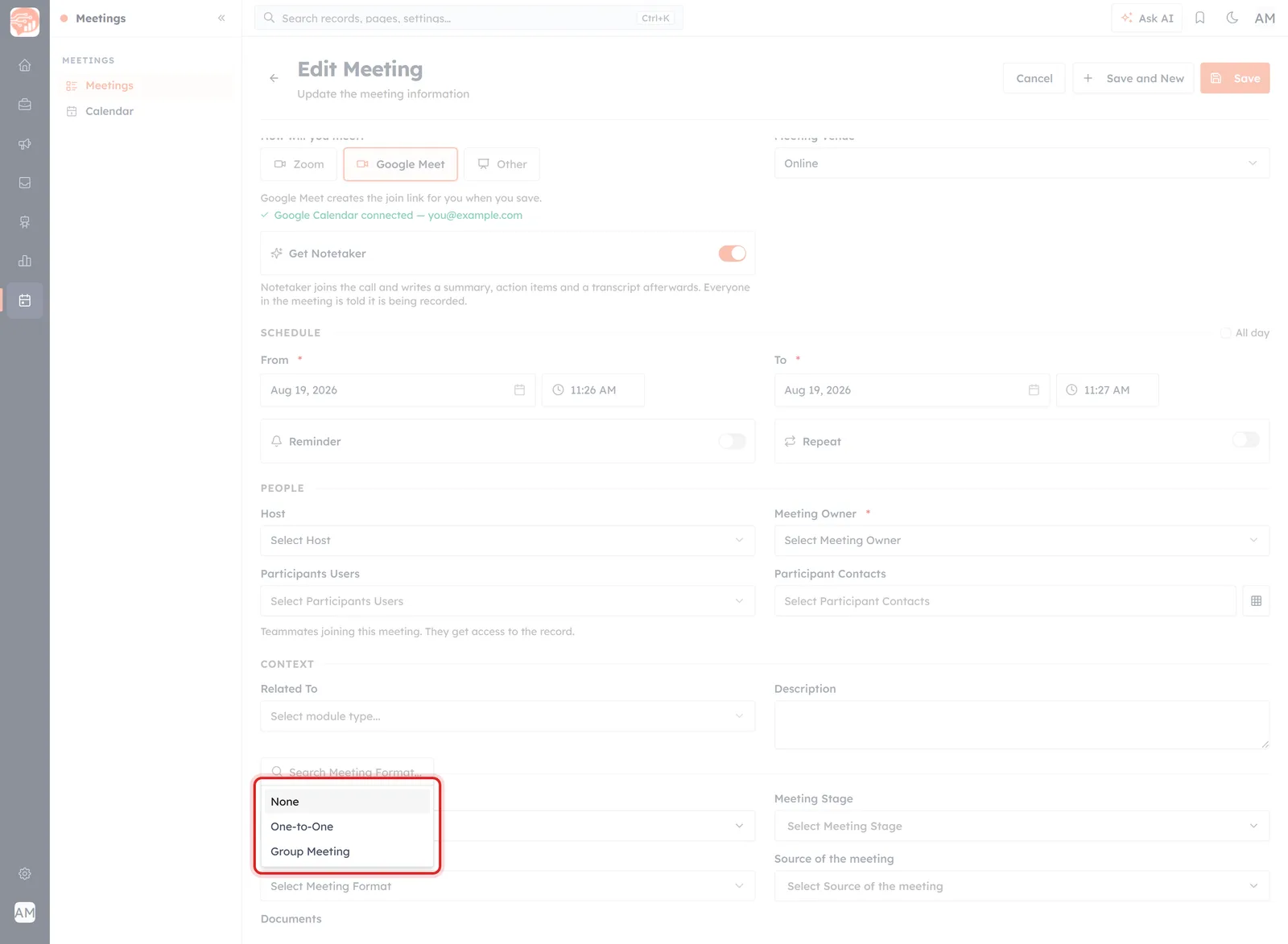1288x944 pixels.
Task: Open the Related To module type dropdown
Action: [507, 716]
